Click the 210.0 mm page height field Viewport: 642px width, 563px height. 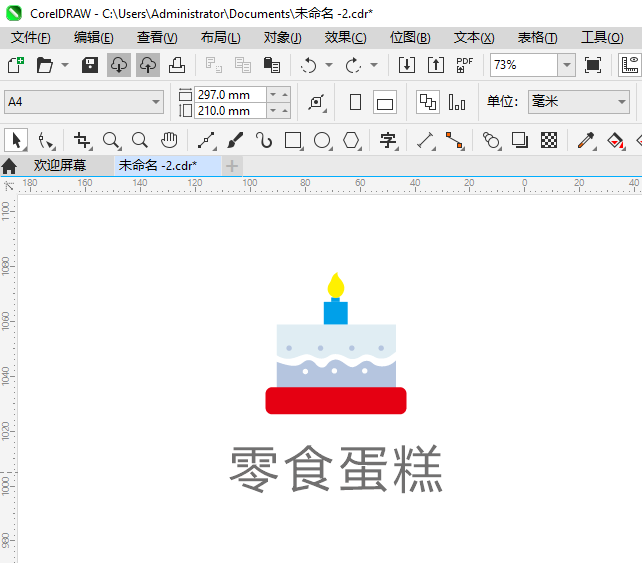click(231, 111)
